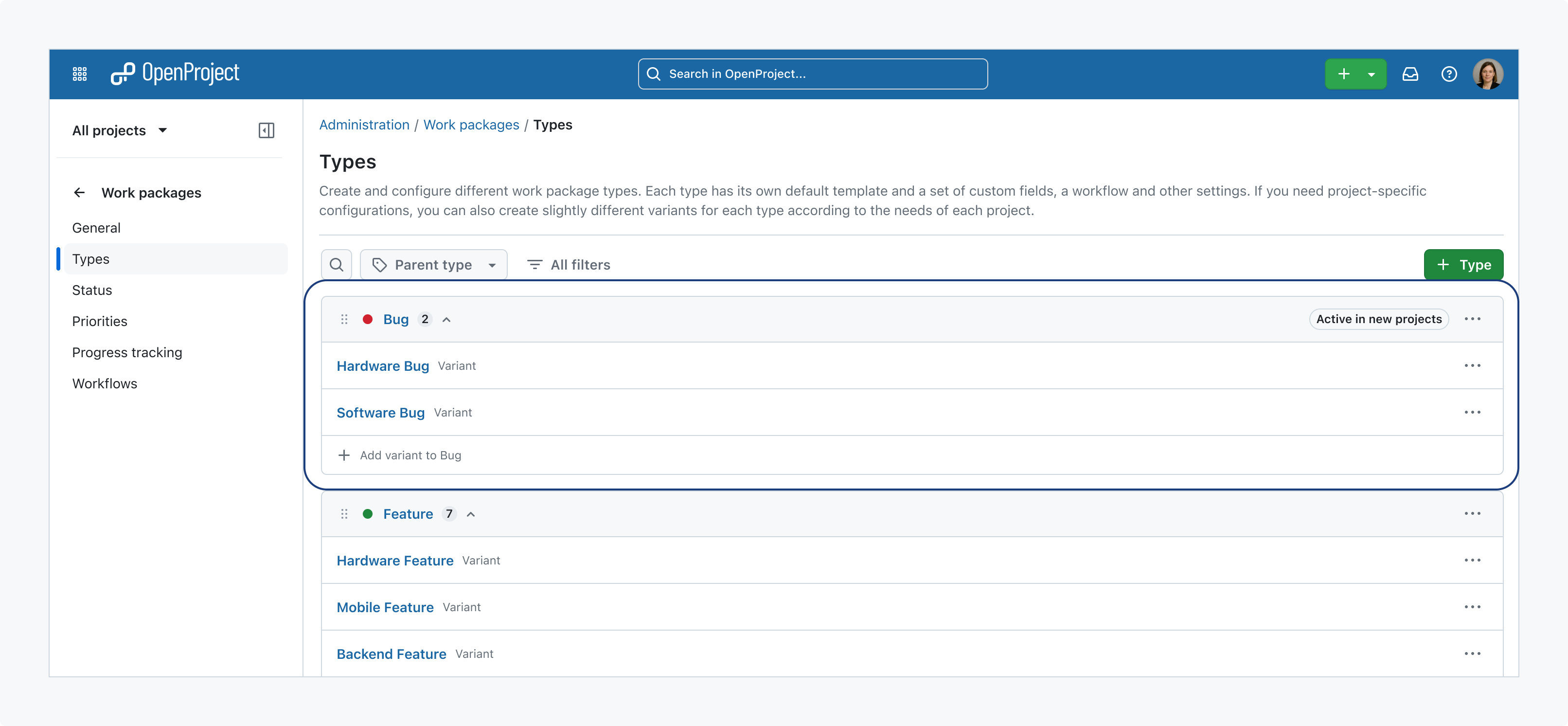Open the three-dot menu for Software Bug

pos(1473,412)
